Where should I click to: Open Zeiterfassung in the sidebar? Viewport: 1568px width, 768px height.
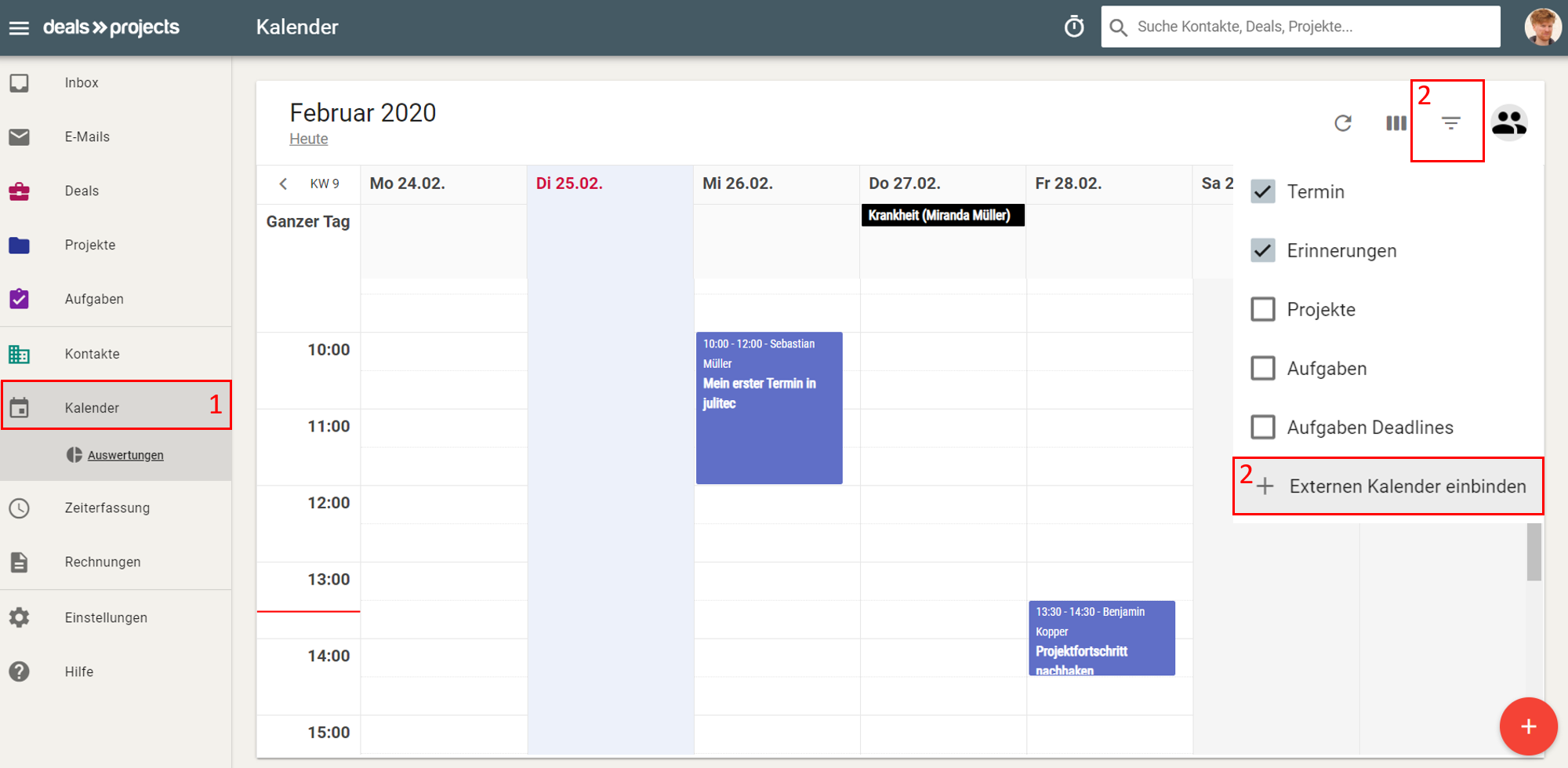click(116, 508)
